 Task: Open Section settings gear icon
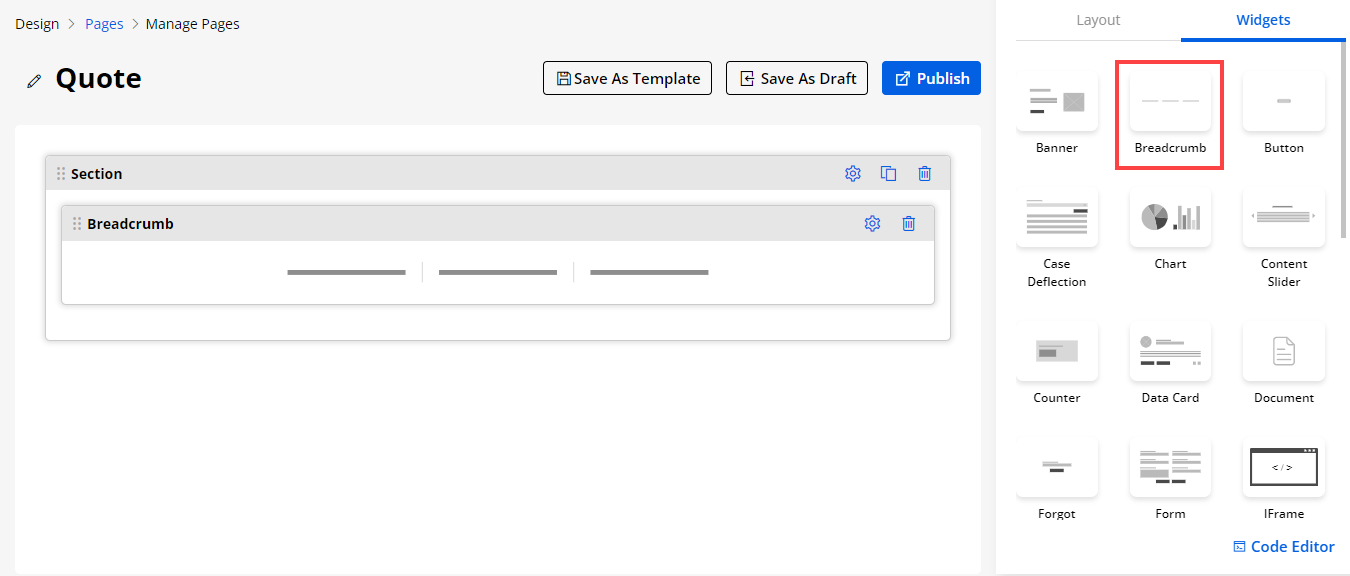(x=853, y=174)
